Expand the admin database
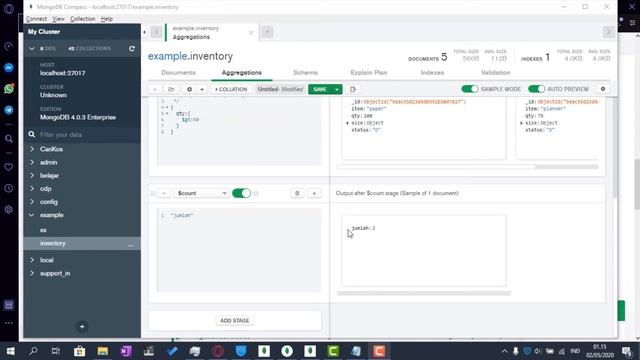 (32, 162)
